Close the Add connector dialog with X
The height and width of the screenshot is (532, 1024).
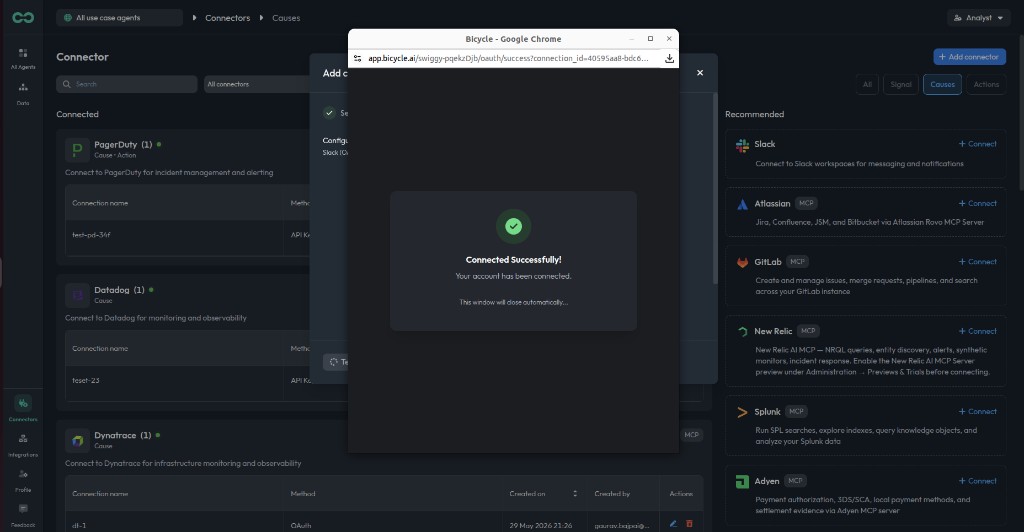[x=700, y=72]
